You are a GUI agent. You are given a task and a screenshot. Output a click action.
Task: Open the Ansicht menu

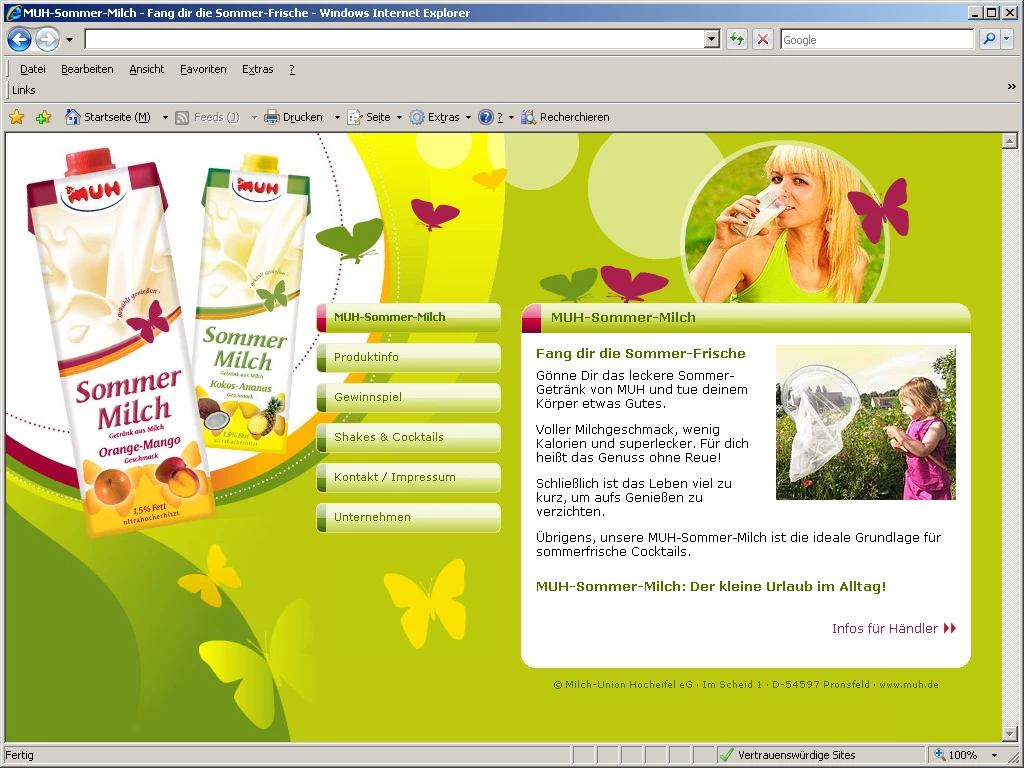click(146, 69)
